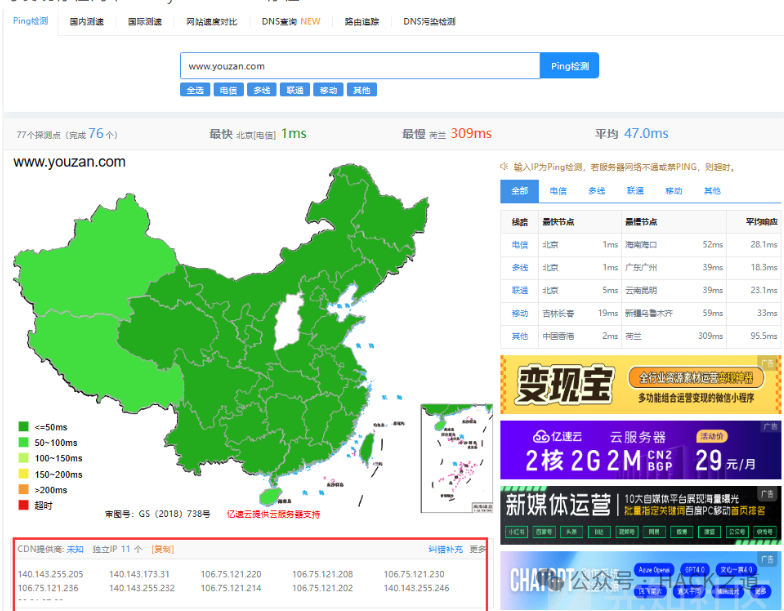This screenshot has height=611, width=784.
Task: Click the 100~150ms legend swatch
Action: [x=24, y=458]
